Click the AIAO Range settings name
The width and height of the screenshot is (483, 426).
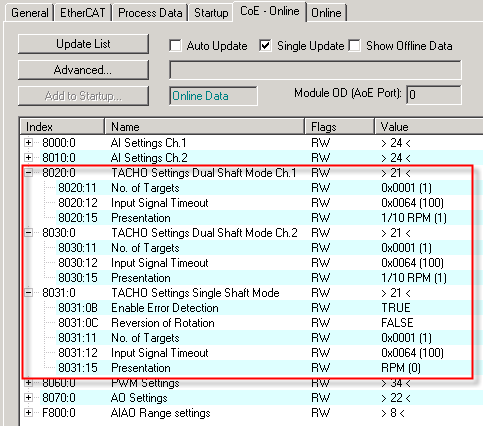click(x=160, y=413)
